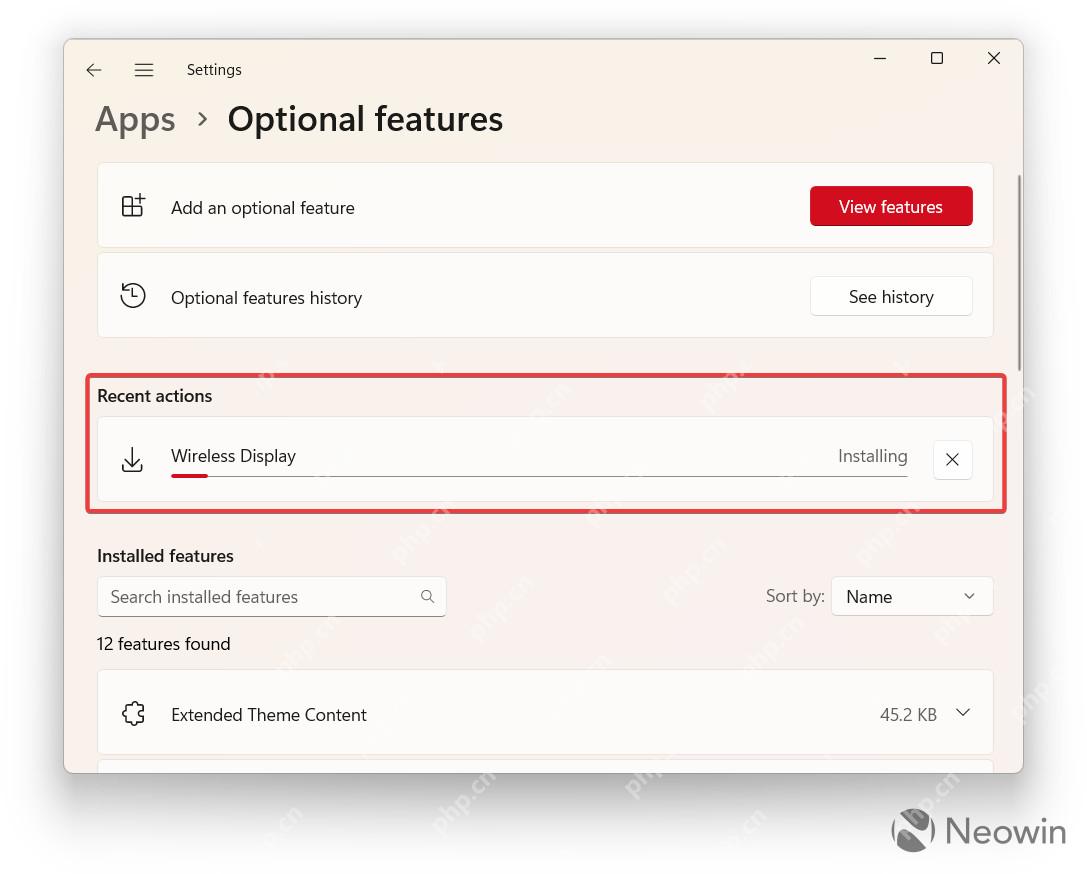The width and height of the screenshot is (1087, 874).
Task: Click the Add an optional feature icon
Action: pyautogui.click(x=133, y=206)
